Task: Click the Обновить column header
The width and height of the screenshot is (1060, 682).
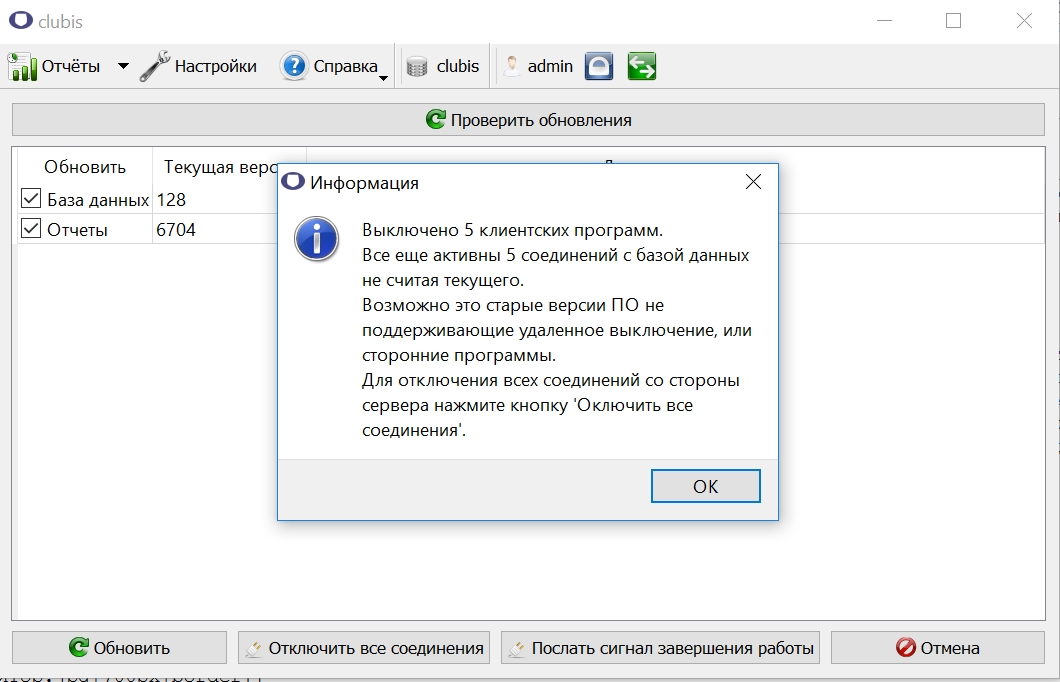Action: [85, 167]
